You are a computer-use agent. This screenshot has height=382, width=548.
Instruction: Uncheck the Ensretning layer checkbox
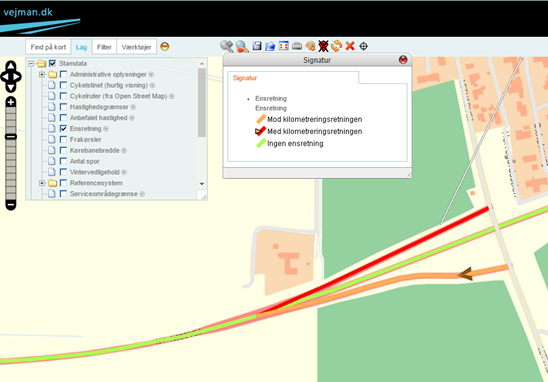click(x=63, y=129)
